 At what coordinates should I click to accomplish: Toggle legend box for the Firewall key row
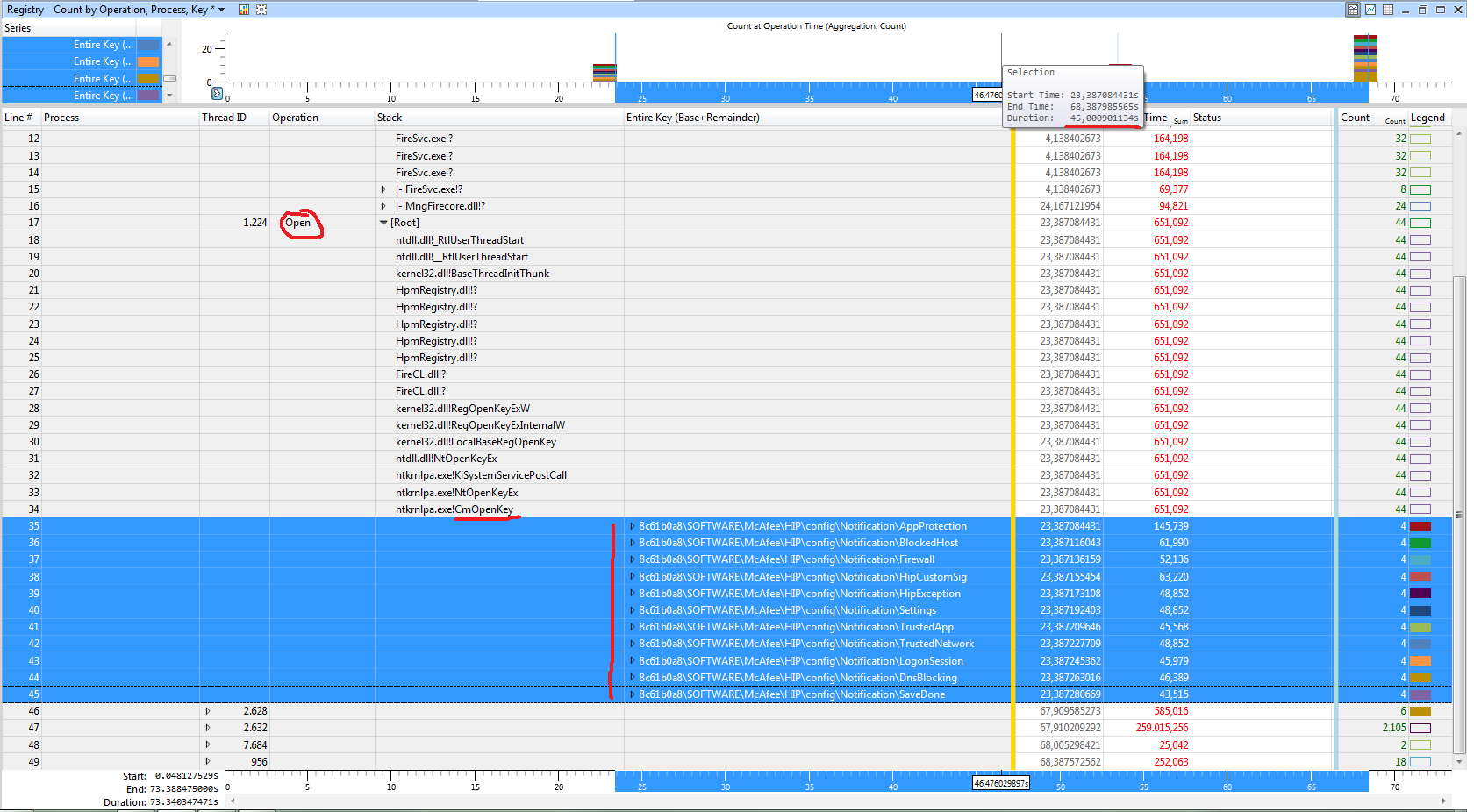[1420, 559]
